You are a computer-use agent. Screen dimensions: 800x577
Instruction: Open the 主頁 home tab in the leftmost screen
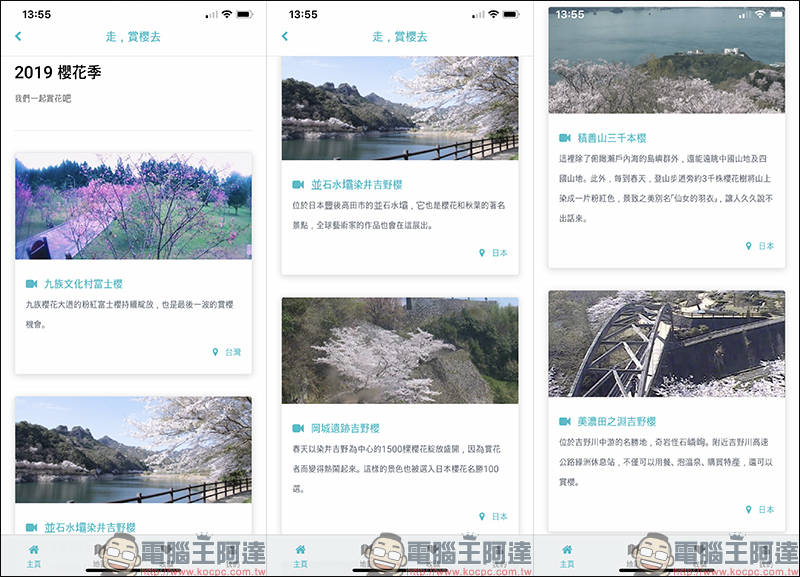pyautogui.click(x=34, y=554)
